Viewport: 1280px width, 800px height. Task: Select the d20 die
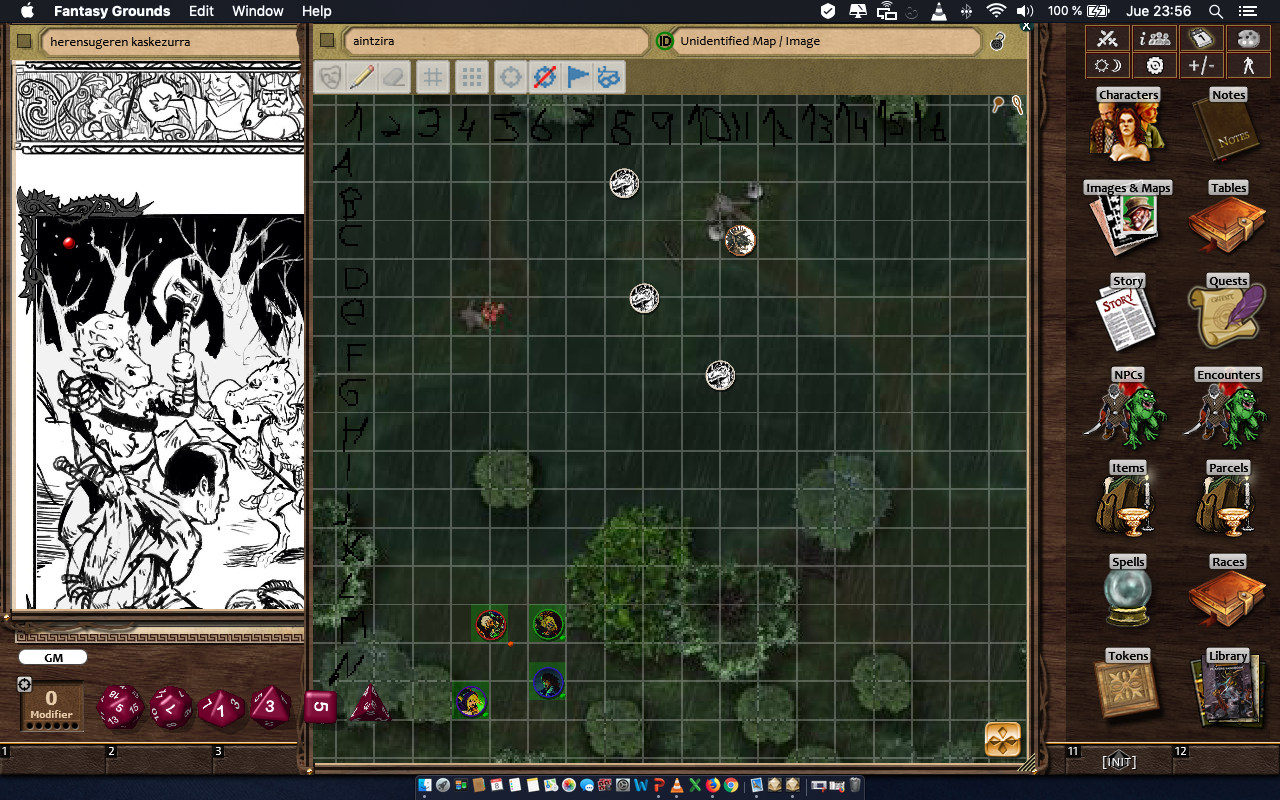coord(119,707)
